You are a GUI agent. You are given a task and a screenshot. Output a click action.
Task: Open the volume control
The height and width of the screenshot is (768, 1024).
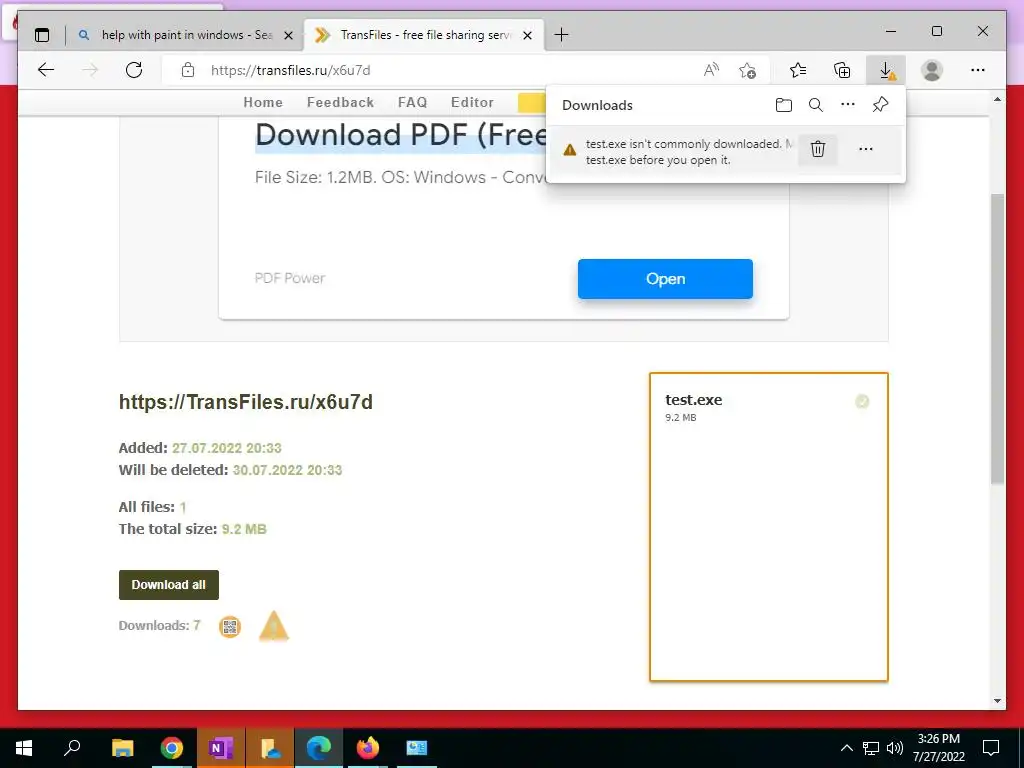click(x=895, y=748)
